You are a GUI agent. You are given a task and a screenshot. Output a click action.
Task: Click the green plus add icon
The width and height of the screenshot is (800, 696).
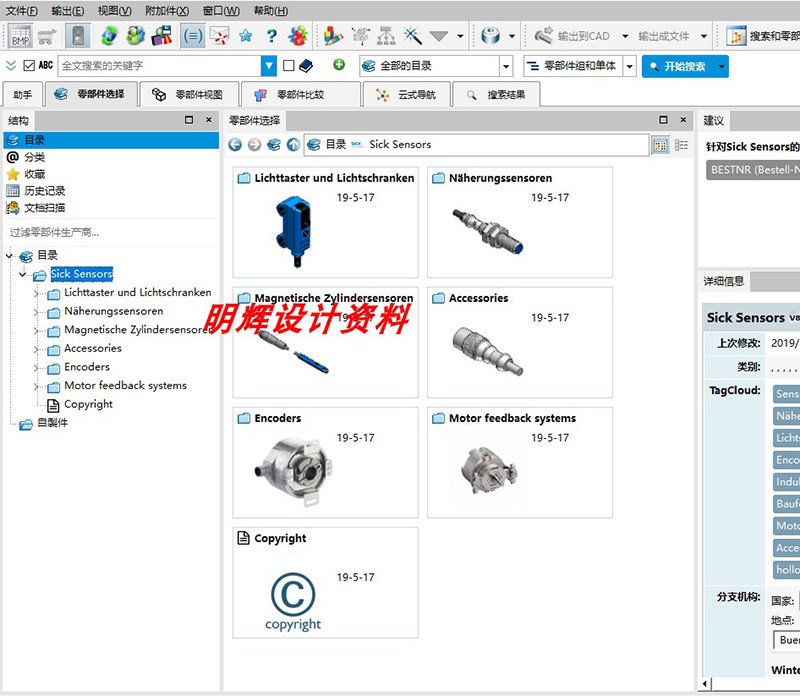click(x=339, y=65)
